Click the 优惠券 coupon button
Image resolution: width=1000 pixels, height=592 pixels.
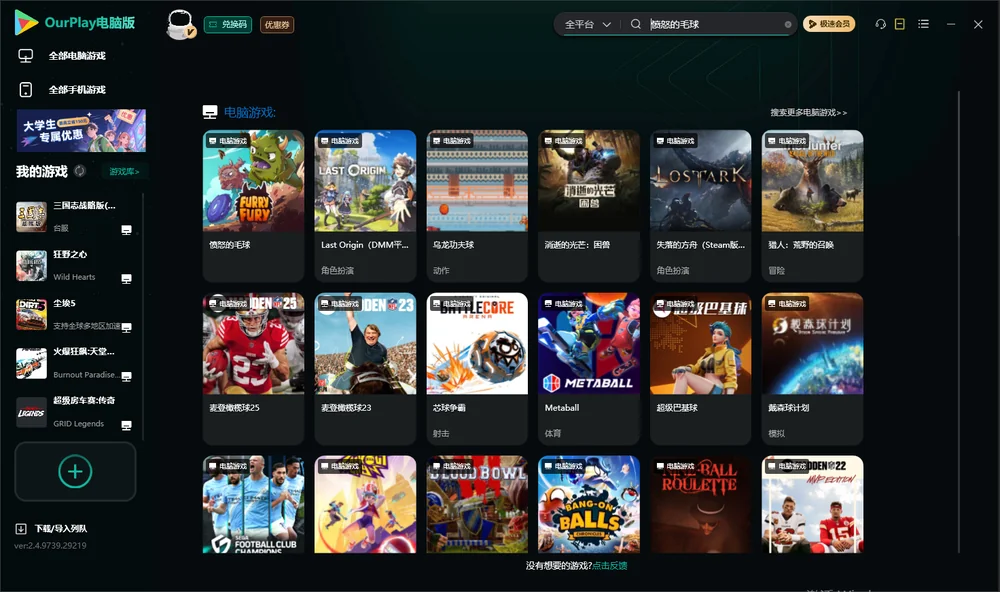277,24
